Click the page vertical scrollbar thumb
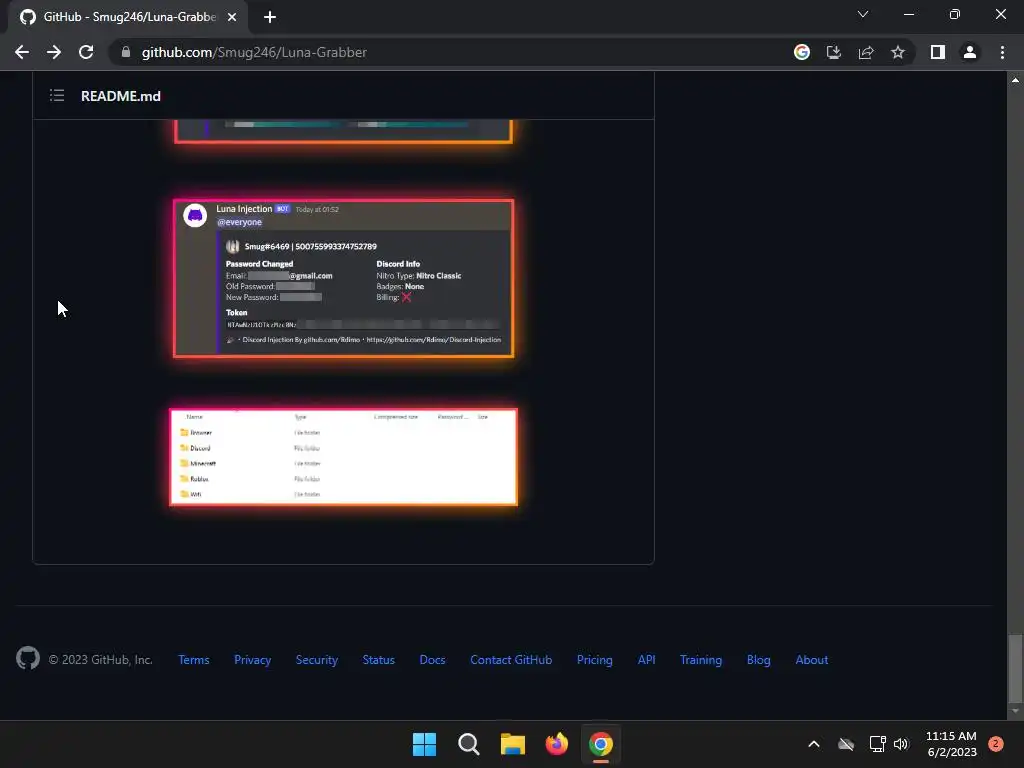This screenshot has height=768, width=1024. [x=1015, y=667]
